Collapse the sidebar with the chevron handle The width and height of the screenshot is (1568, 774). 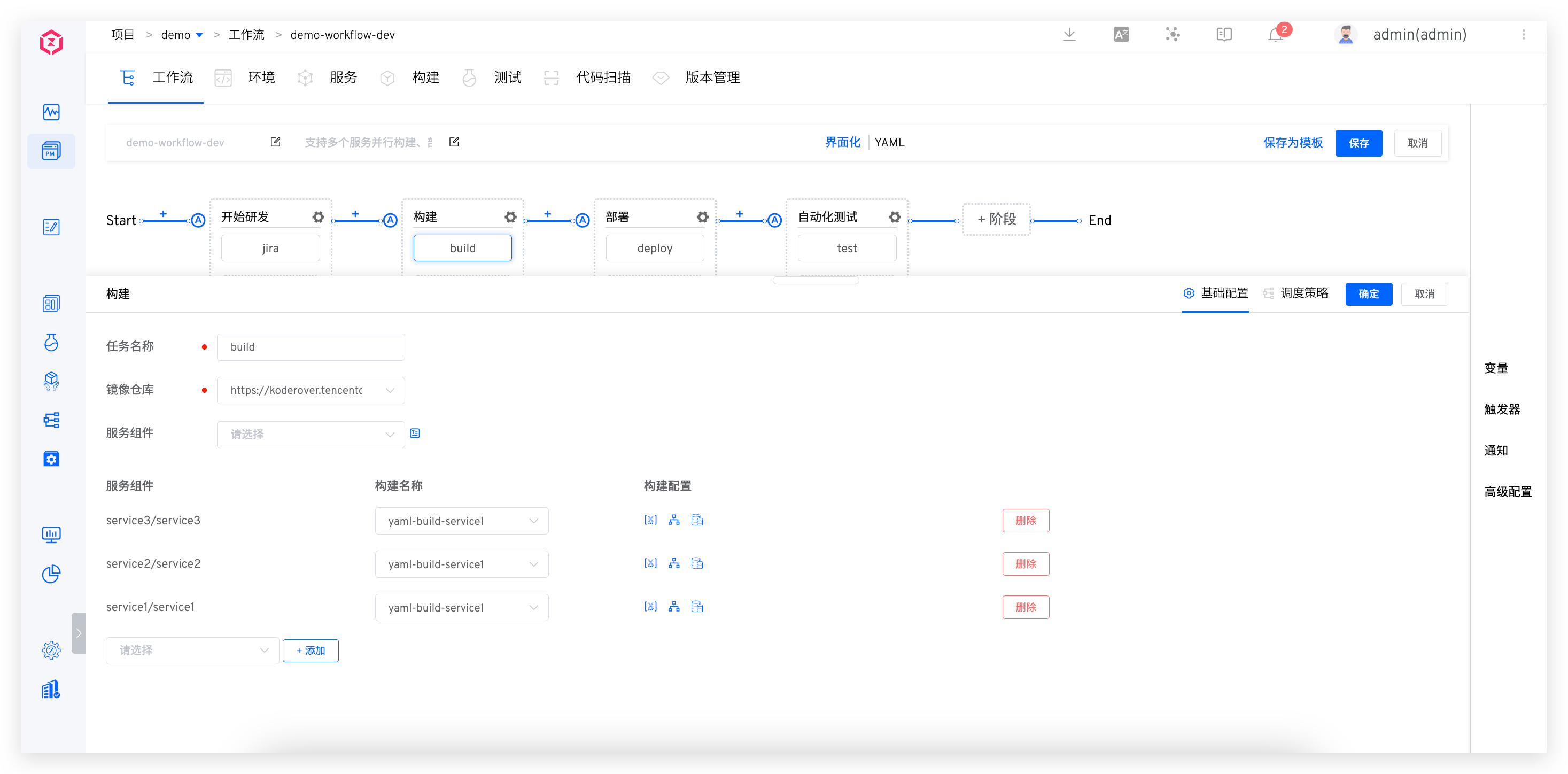[79, 633]
